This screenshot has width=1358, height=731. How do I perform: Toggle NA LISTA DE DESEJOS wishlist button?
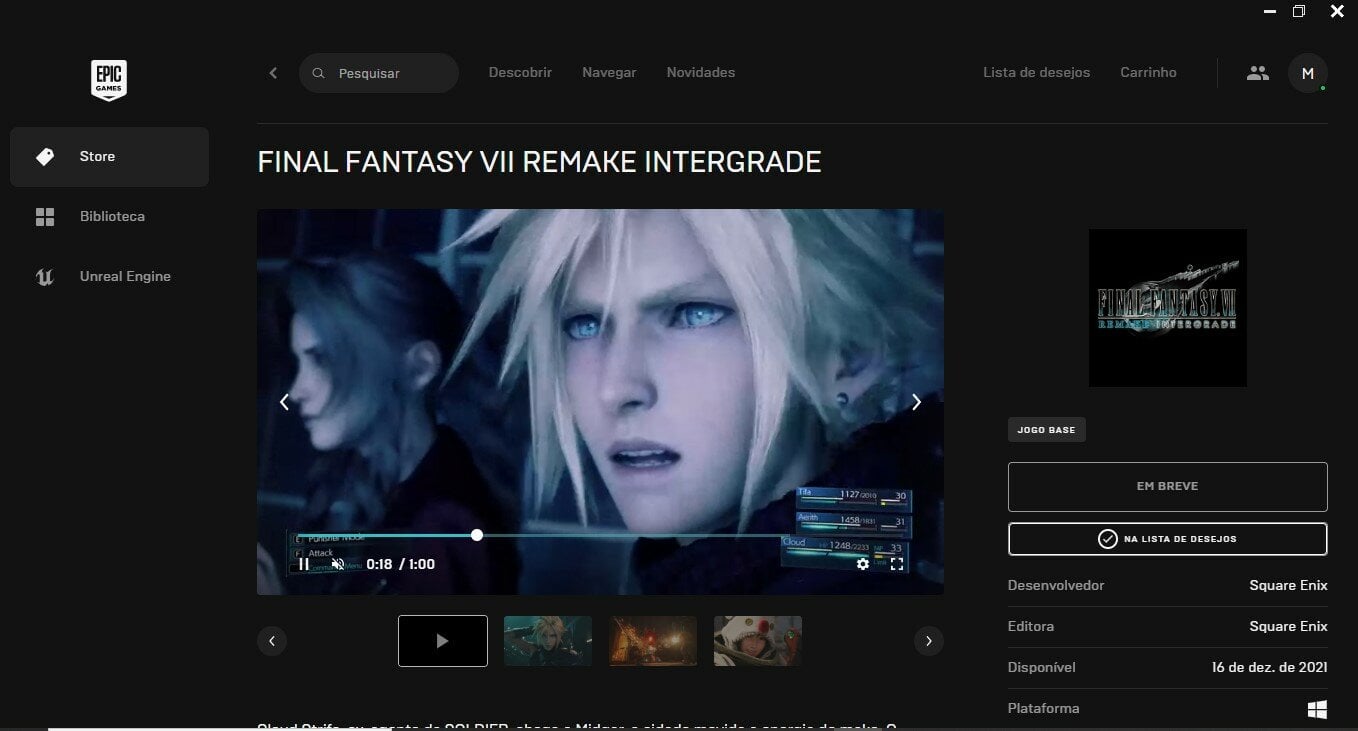click(x=1168, y=539)
